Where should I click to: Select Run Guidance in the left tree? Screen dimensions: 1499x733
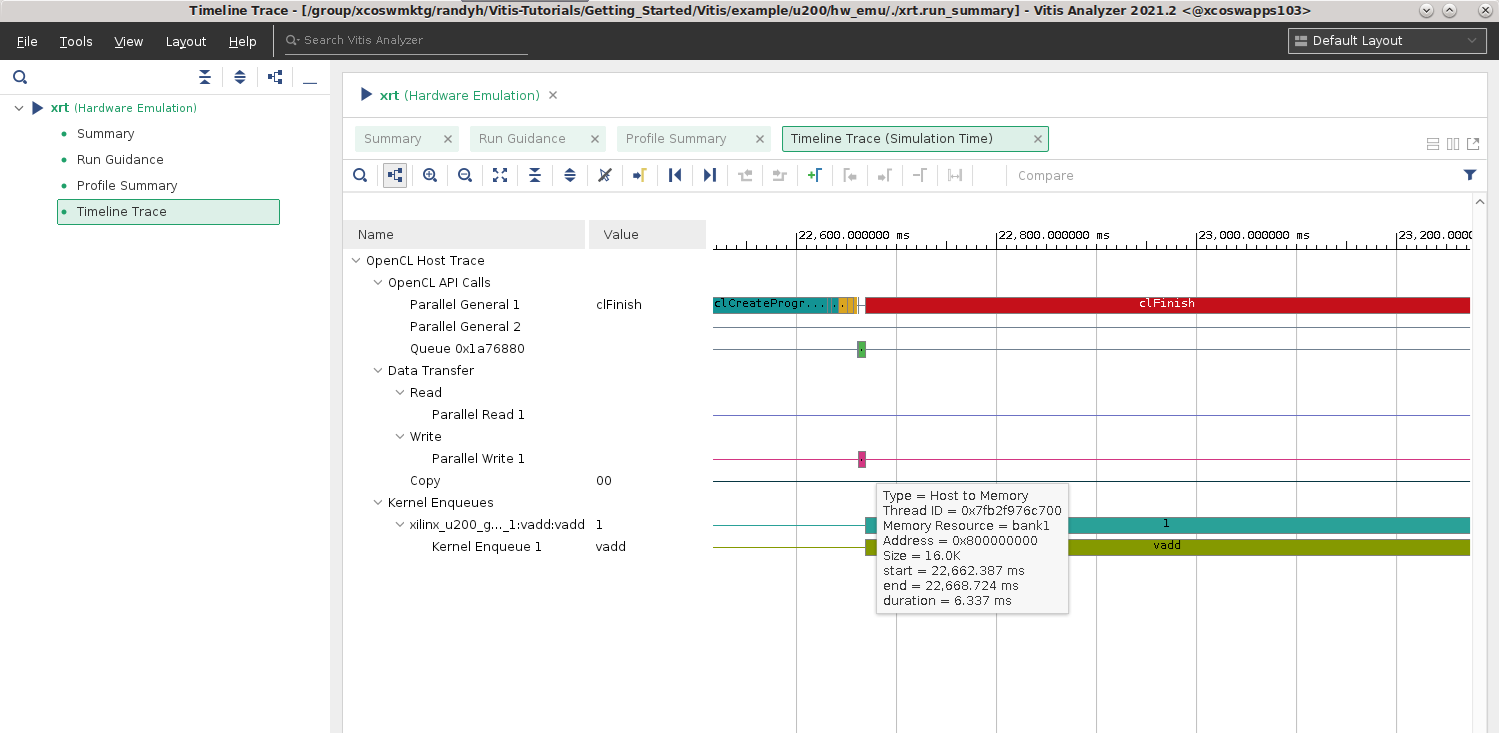click(120, 159)
